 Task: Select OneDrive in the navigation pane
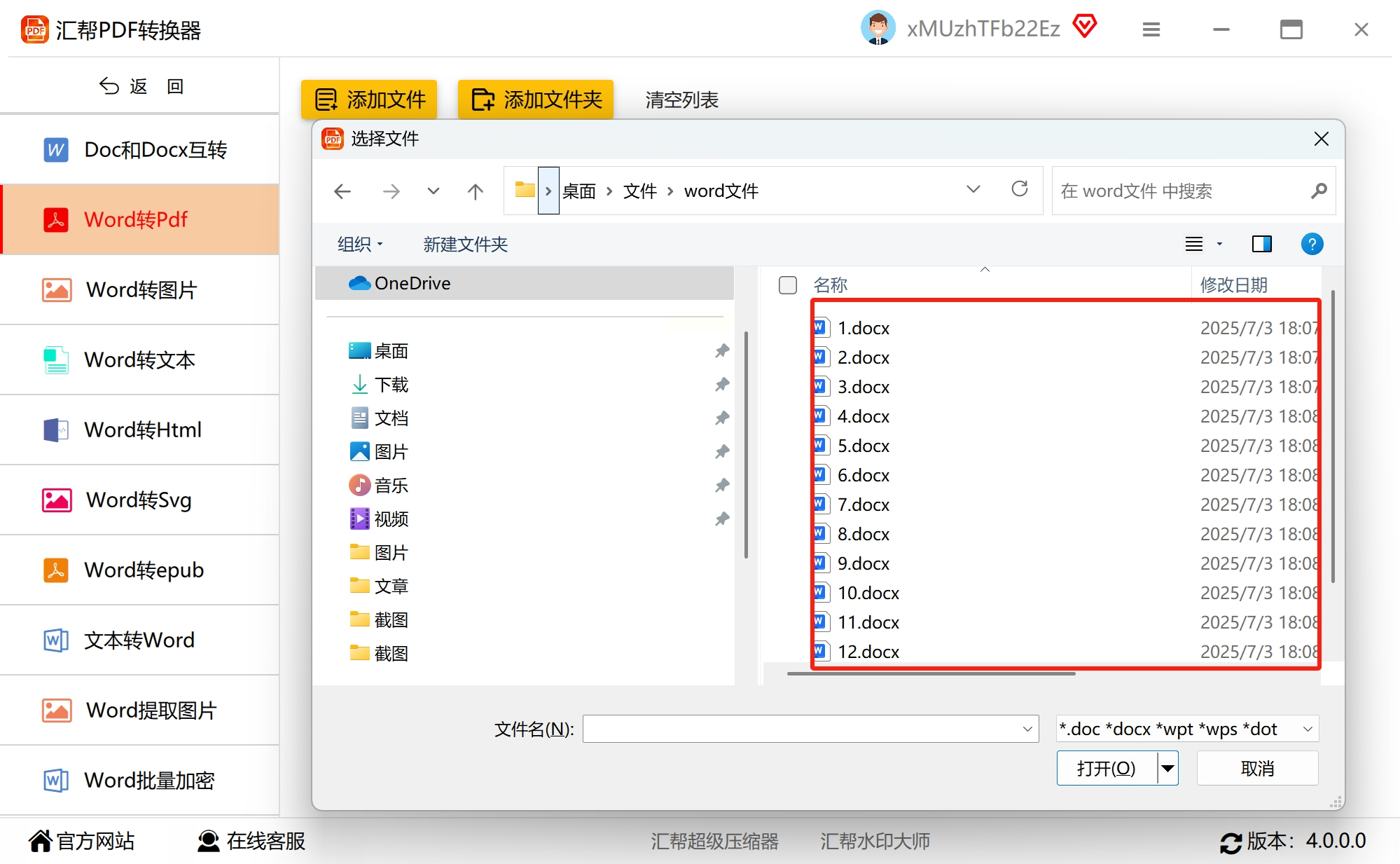pos(525,283)
